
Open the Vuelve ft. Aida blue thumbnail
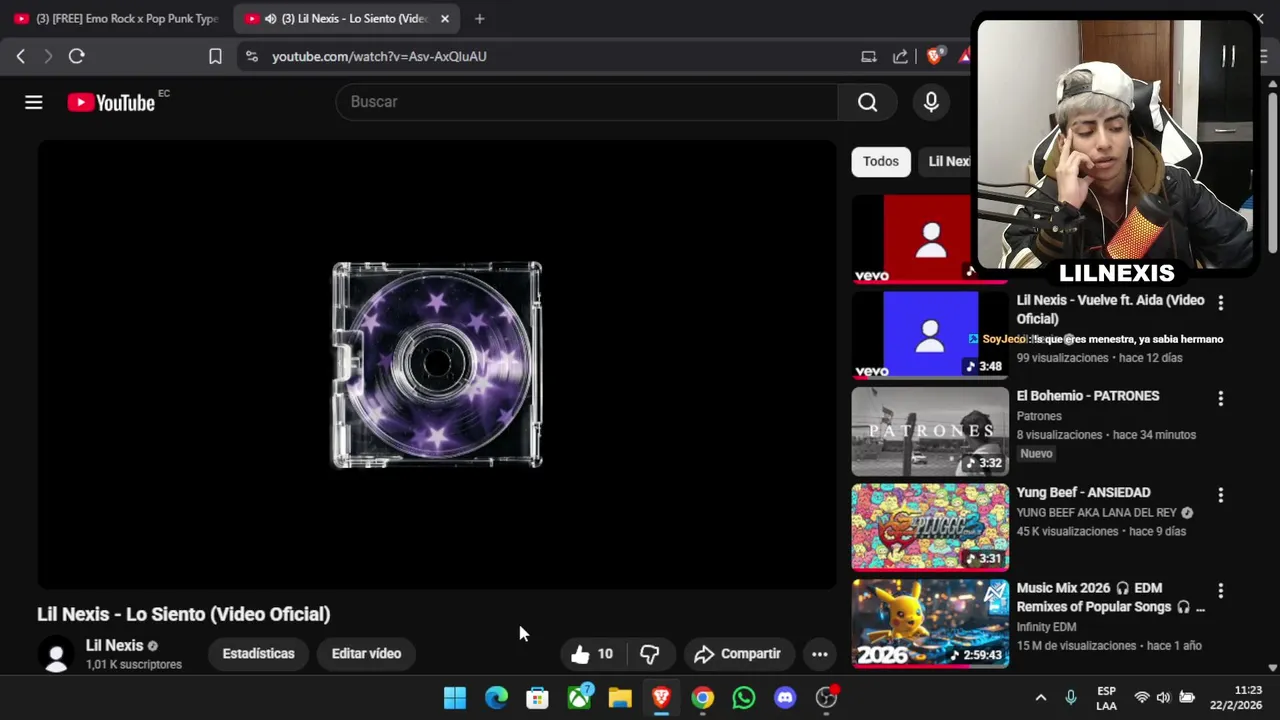click(x=930, y=335)
